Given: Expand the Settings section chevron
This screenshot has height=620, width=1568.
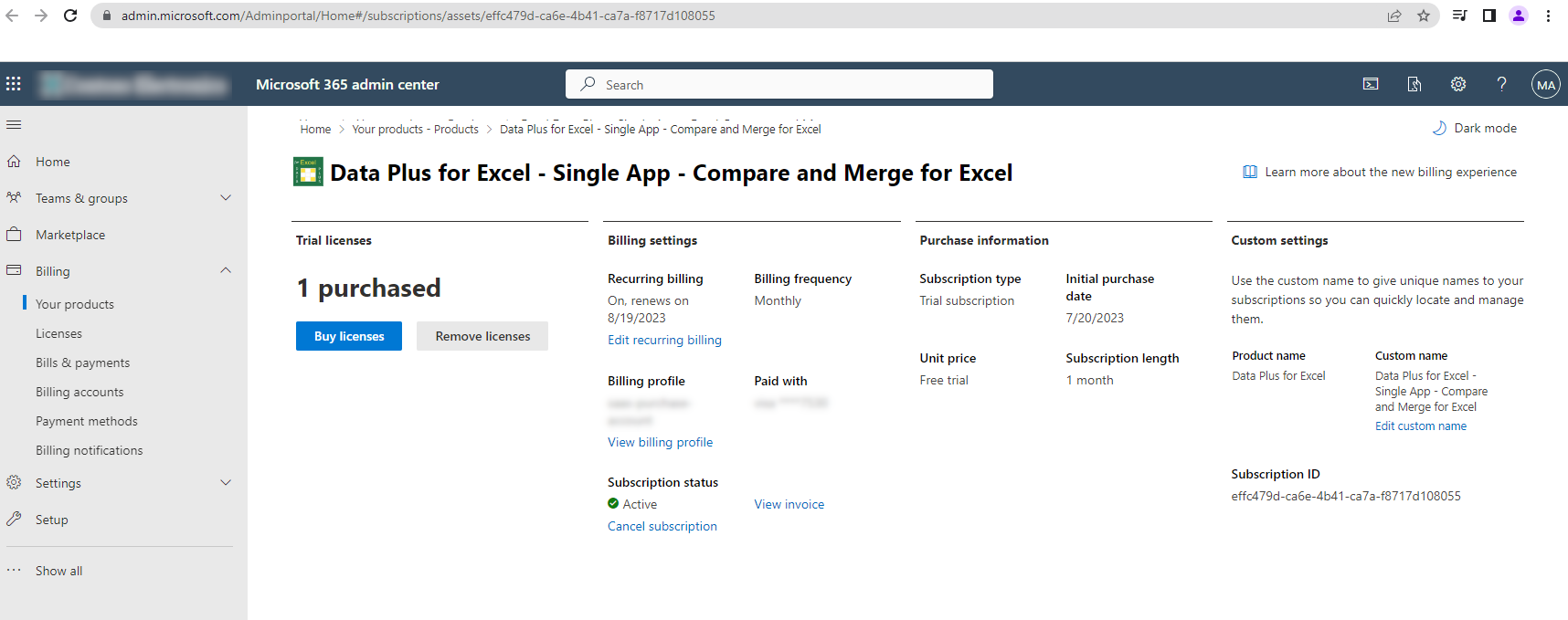Looking at the screenshot, I should click(226, 483).
